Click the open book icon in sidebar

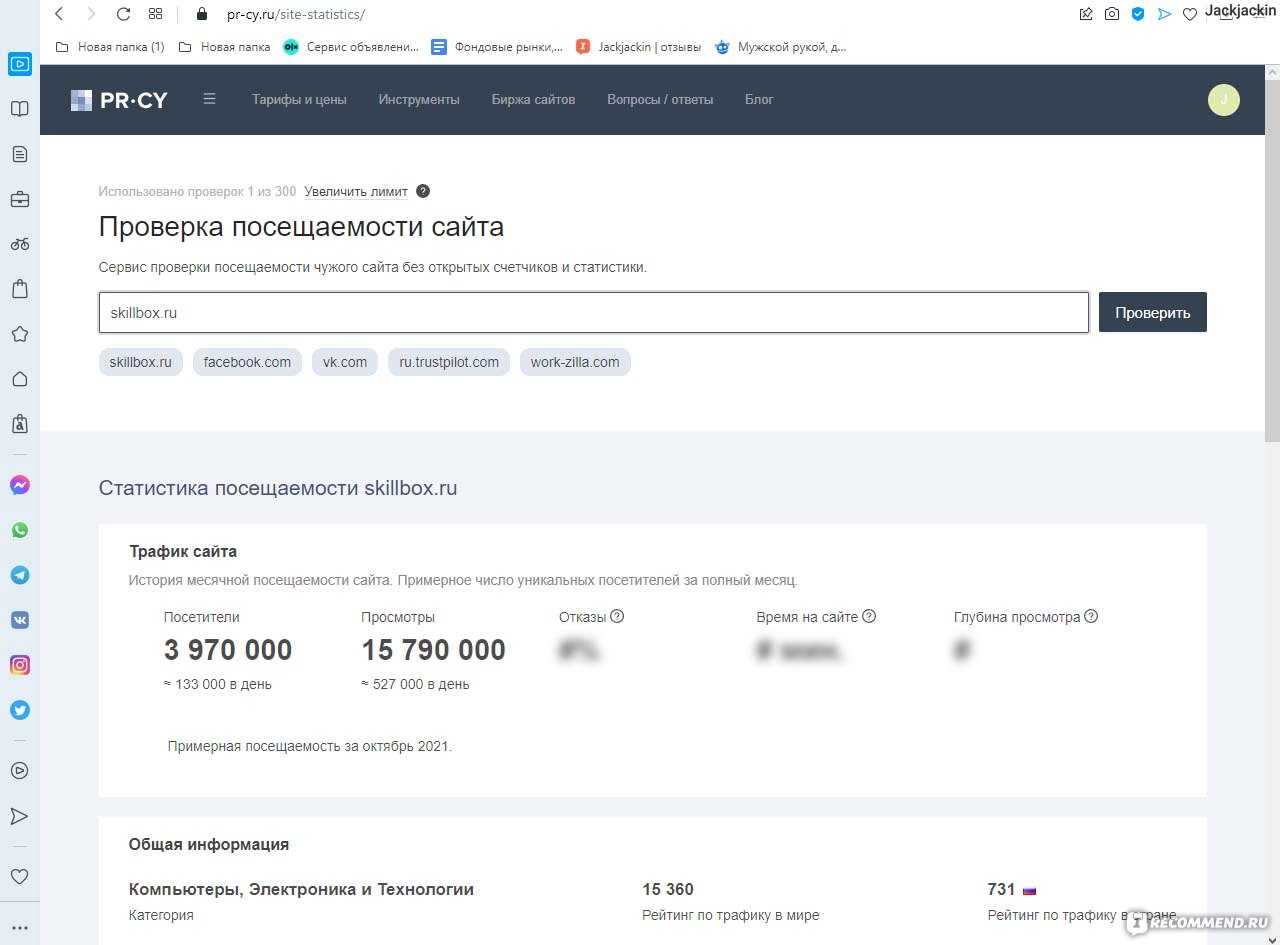[20, 109]
